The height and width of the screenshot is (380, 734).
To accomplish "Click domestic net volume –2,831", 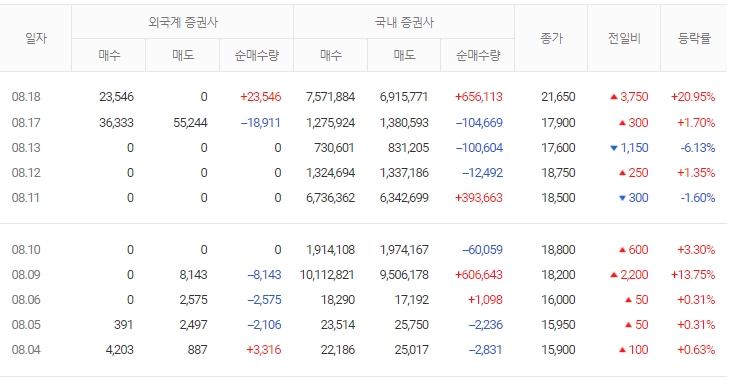I will (485, 350).
